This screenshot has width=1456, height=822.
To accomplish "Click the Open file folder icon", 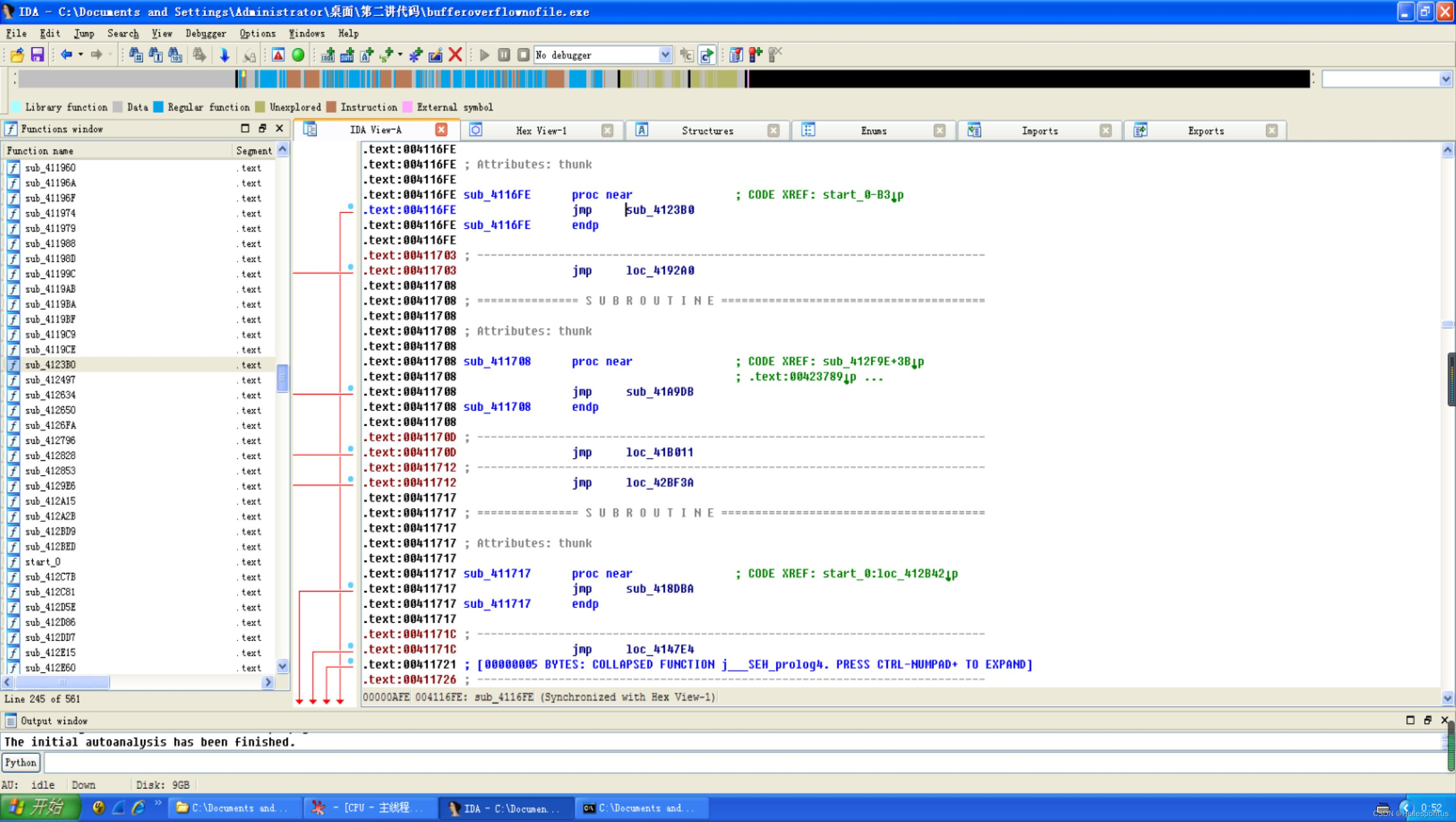I will (17, 55).
